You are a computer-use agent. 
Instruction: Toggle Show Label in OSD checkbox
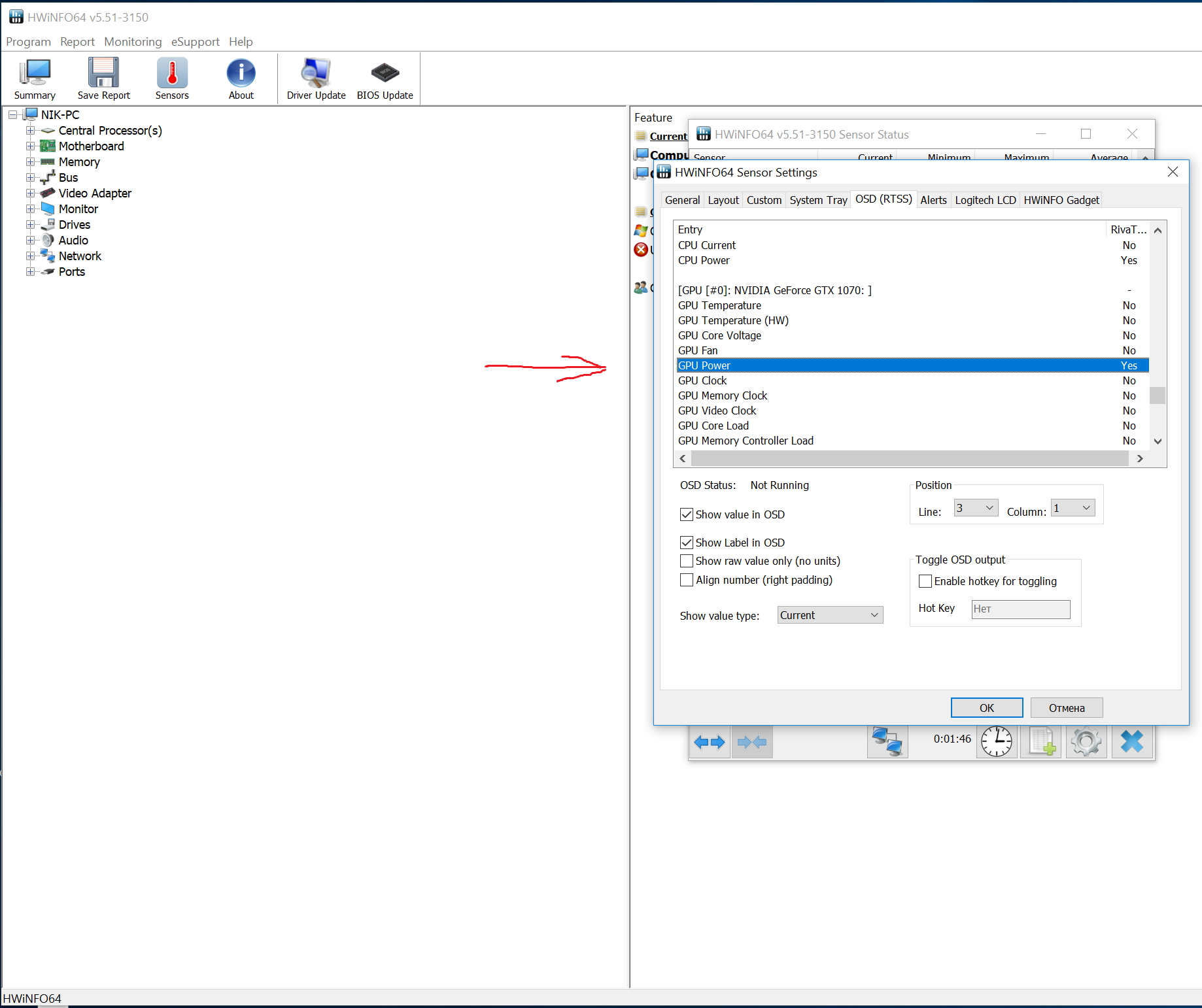pyautogui.click(x=687, y=543)
